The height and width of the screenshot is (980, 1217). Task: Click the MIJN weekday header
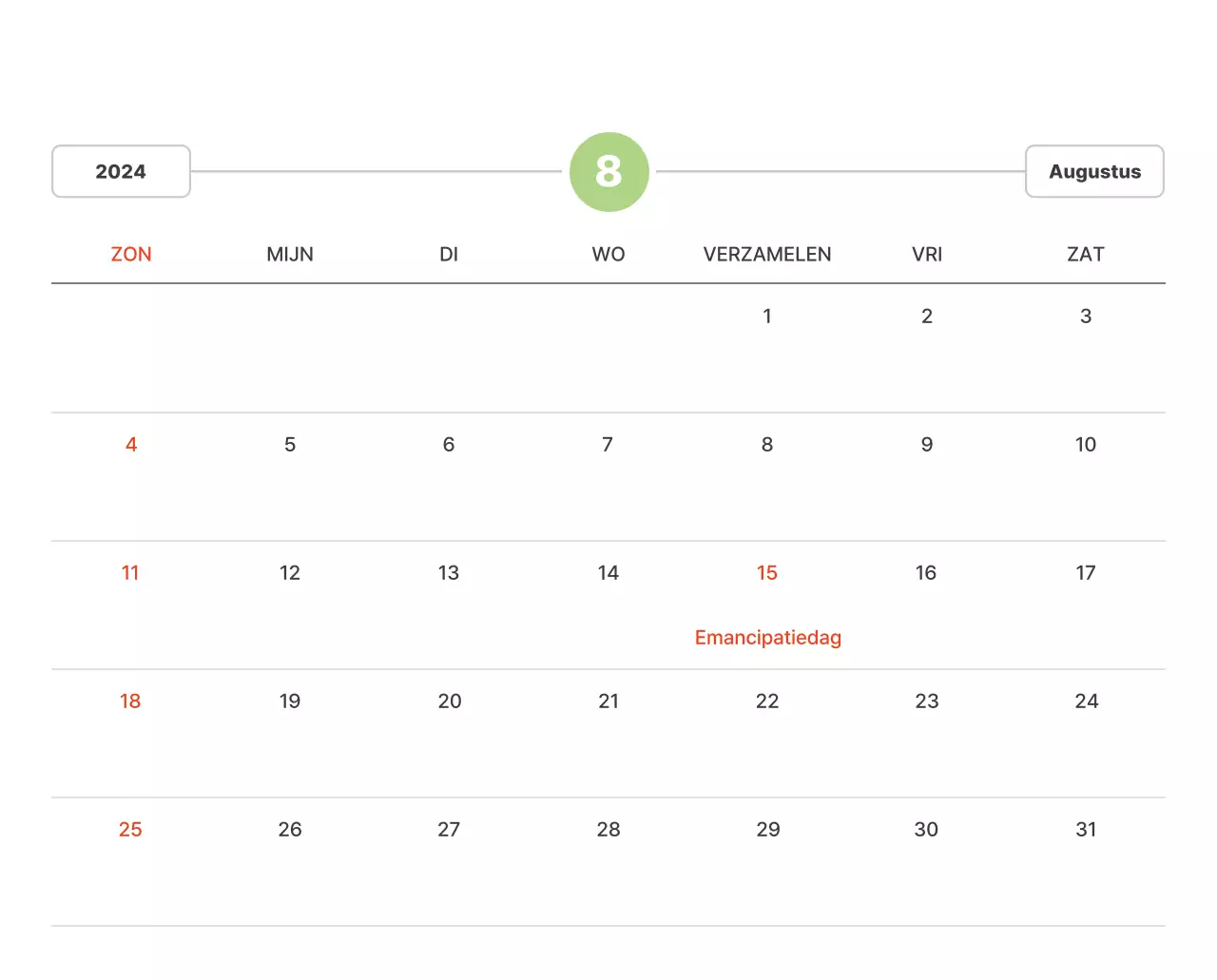(290, 255)
